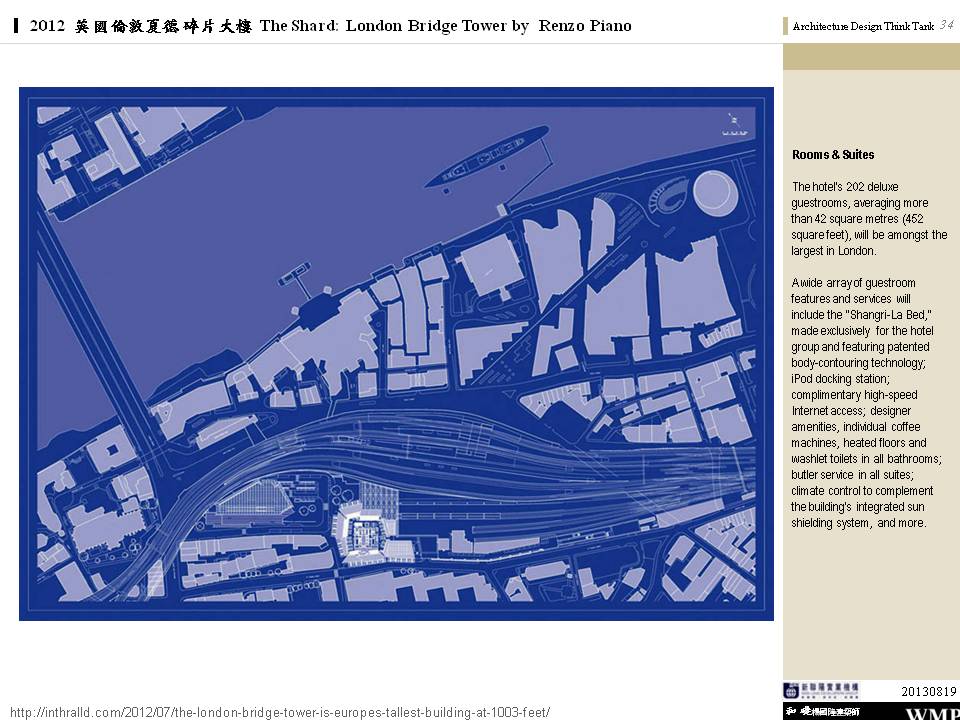Click the round City Hall building outline
This screenshot has width=960, height=720.
pyautogui.click(x=713, y=191)
